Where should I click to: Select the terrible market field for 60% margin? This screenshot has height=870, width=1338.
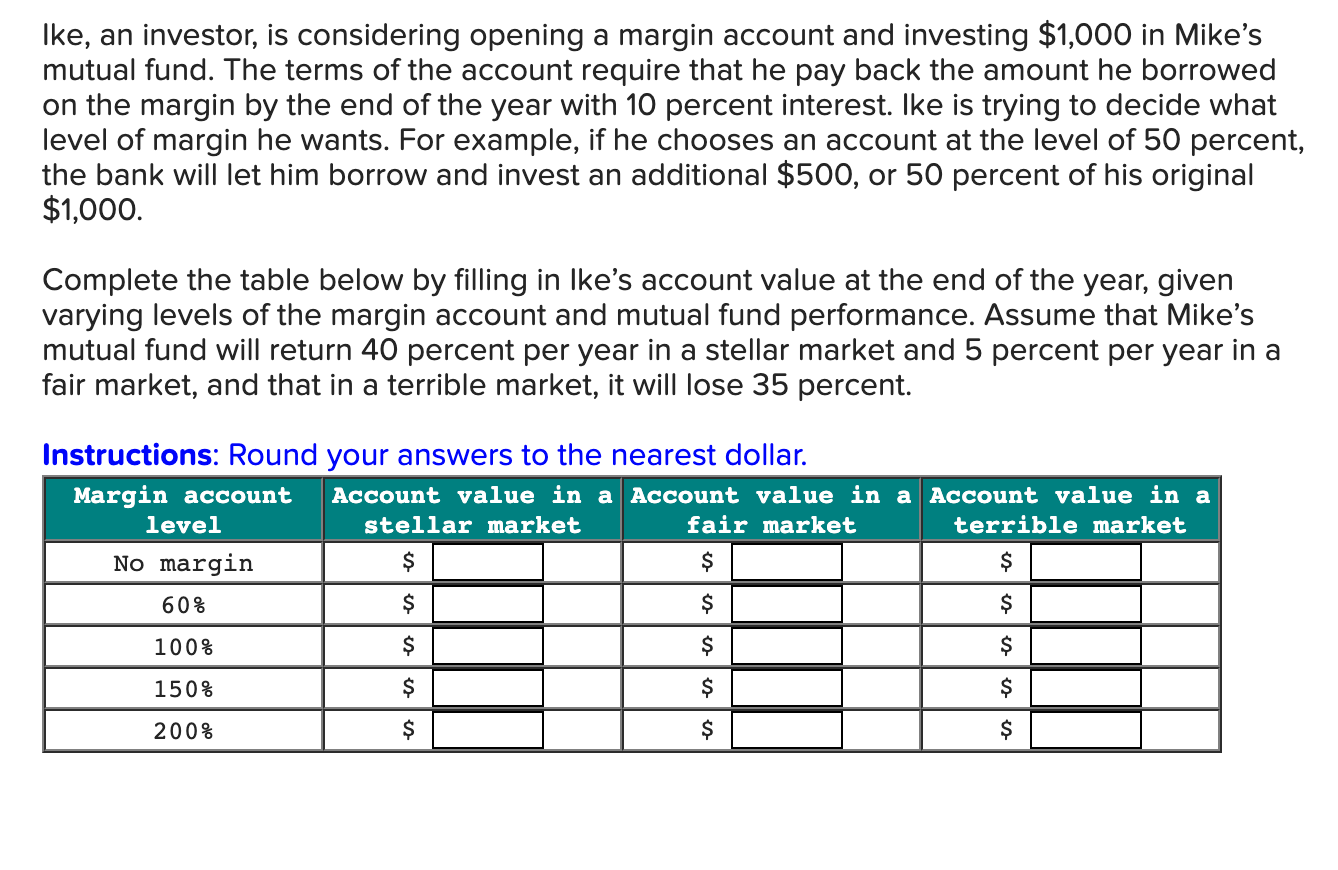[x=1086, y=604]
